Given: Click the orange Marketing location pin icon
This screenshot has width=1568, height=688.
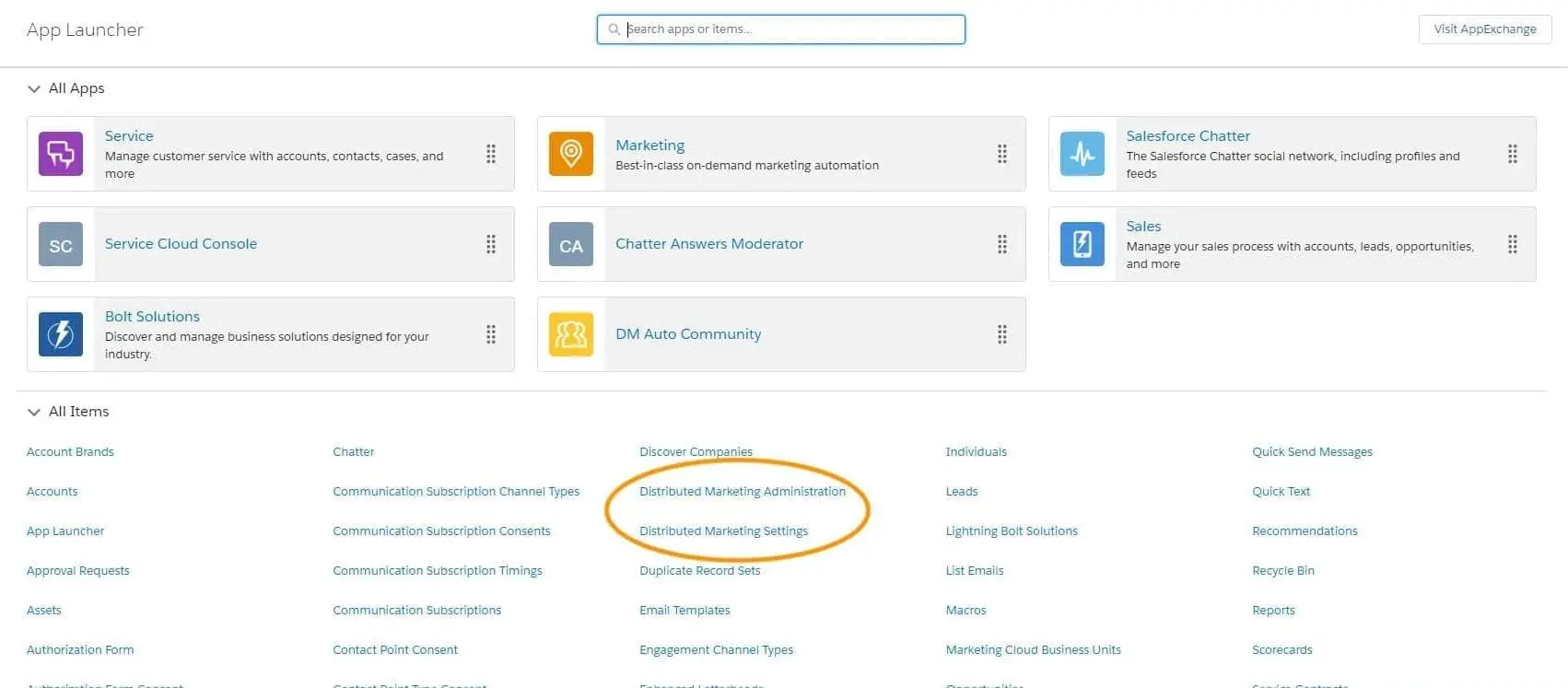Looking at the screenshot, I should (x=571, y=154).
